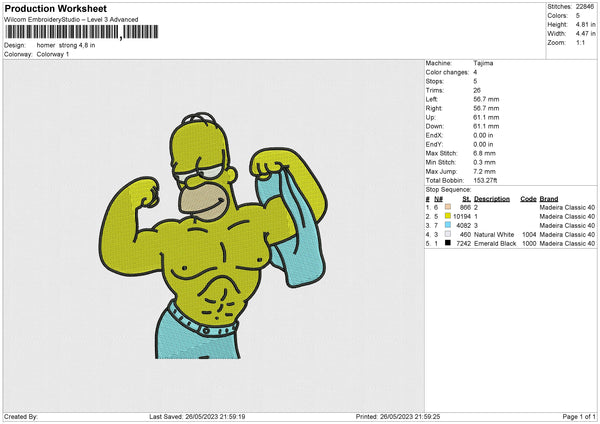Click 'Wilcom EmbroideryStudio – Level 3 Advanced' text
Image resolution: width=600 pixels, height=424 pixels.
[x=71, y=20]
